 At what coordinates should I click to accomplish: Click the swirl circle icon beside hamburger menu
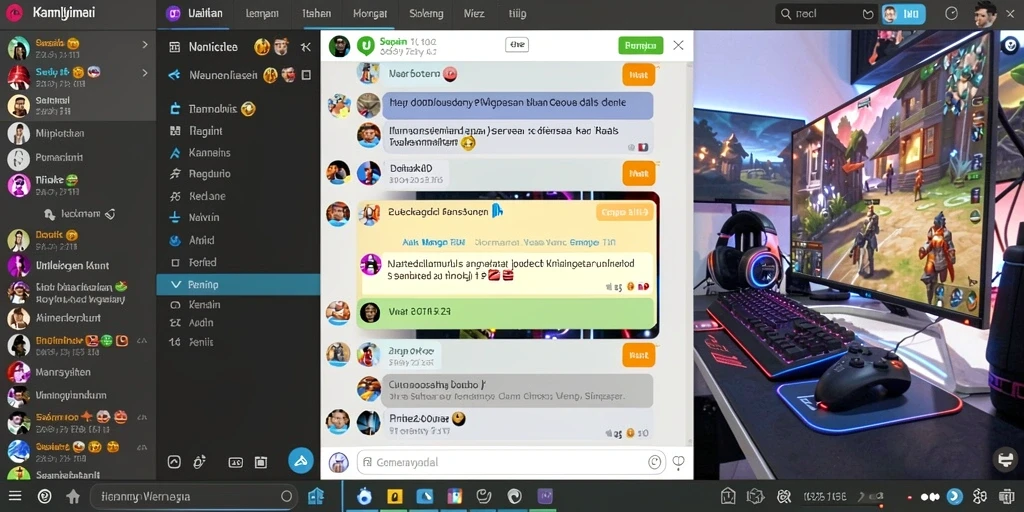coord(44,496)
